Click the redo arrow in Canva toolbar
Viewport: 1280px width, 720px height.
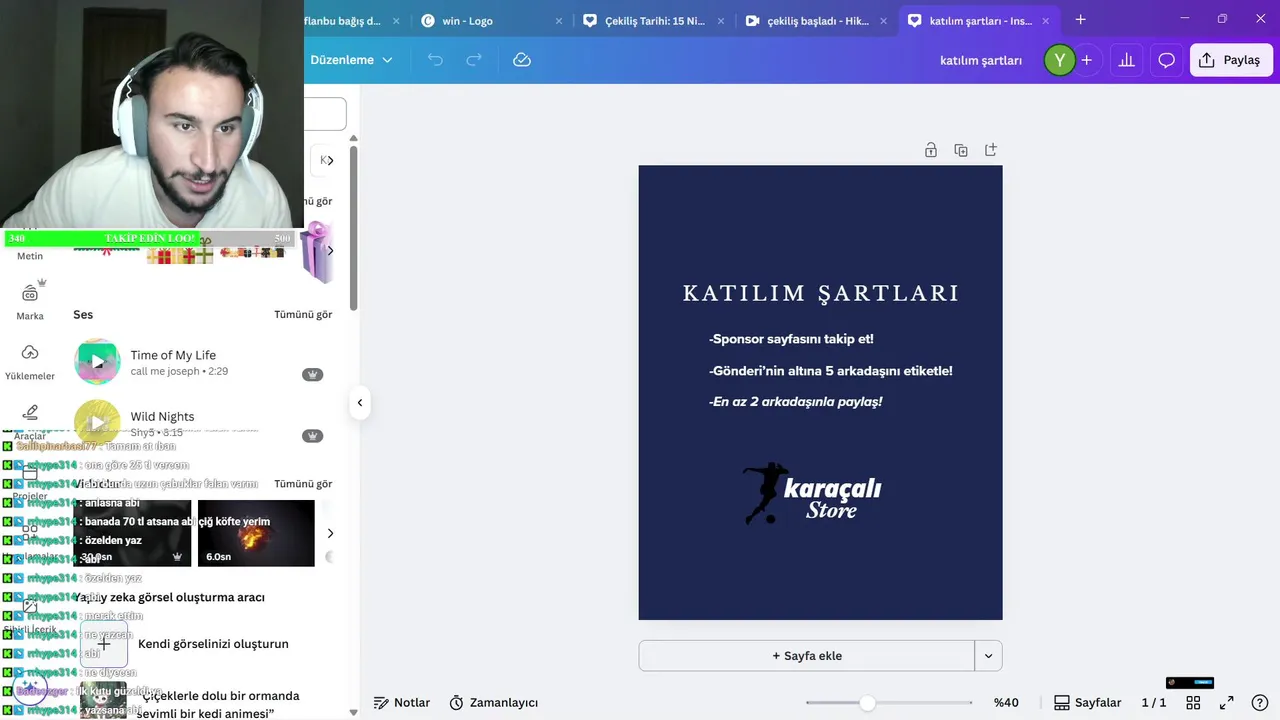coord(474,60)
